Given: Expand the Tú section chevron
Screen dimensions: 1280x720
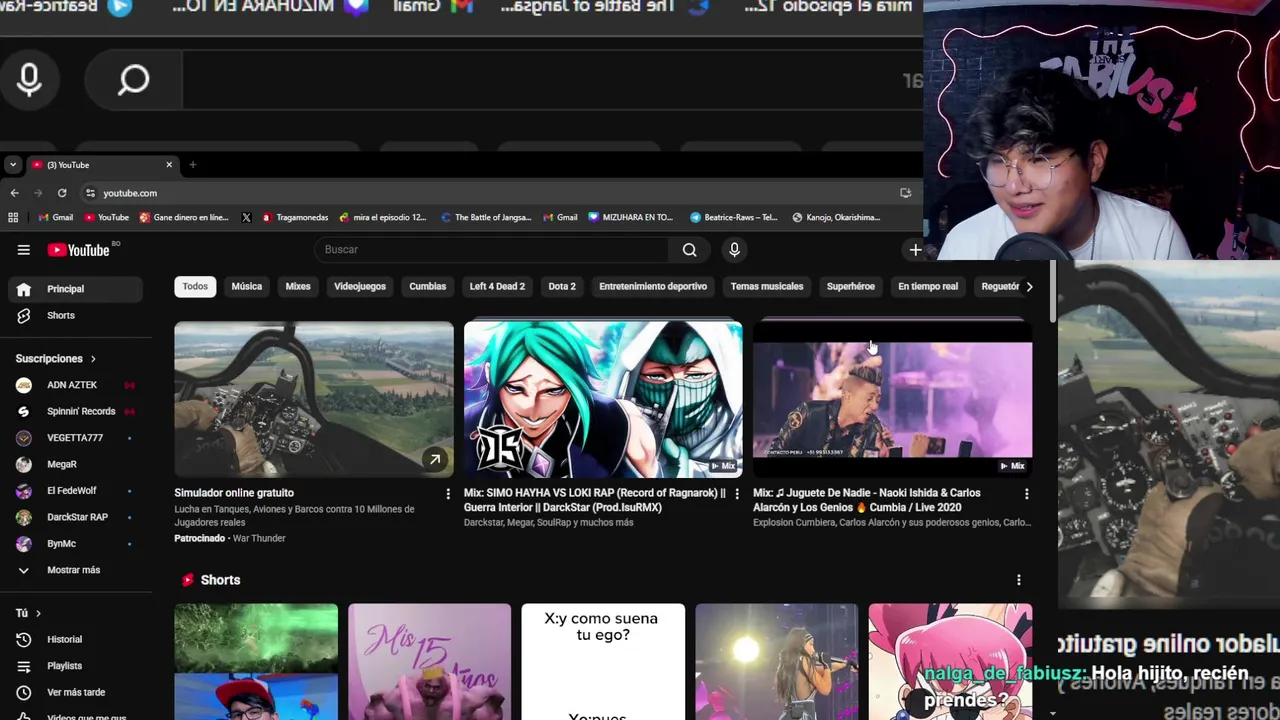Looking at the screenshot, I should click(x=38, y=613).
